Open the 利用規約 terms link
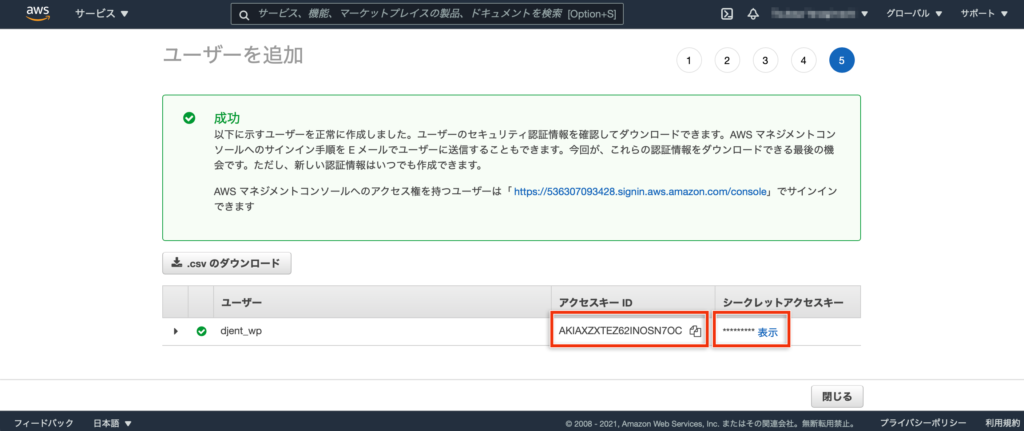This screenshot has width=1024, height=431. tap(1002, 423)
